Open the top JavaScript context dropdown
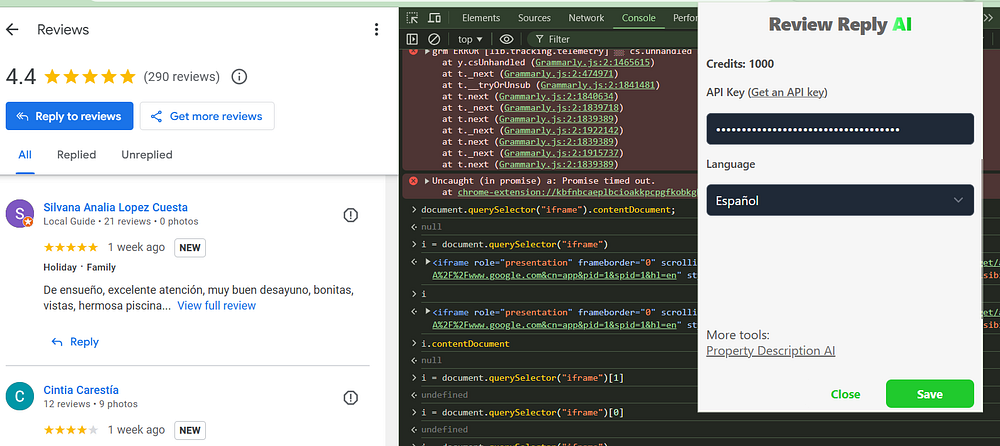1000x446 pixels. click(470, 40)
